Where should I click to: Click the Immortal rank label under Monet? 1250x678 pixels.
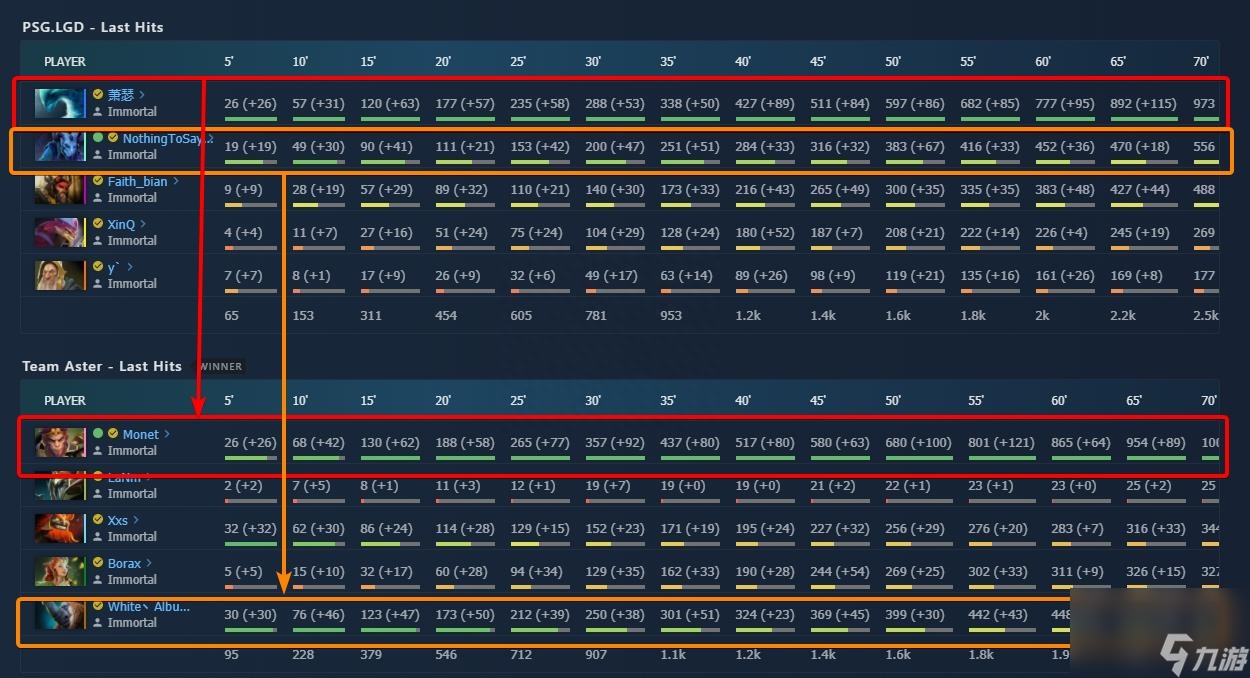click(x=132, y=451)
